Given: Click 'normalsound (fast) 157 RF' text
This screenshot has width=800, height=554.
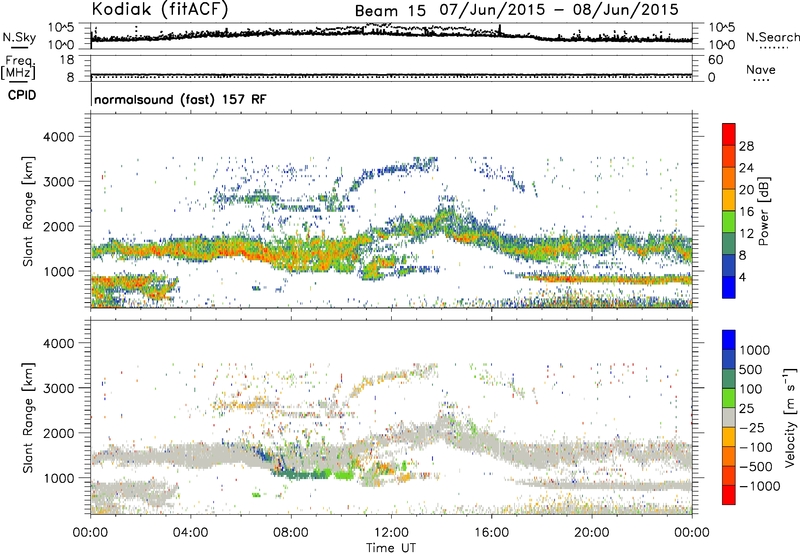Looking at the screenshot, I should [180, 99].
